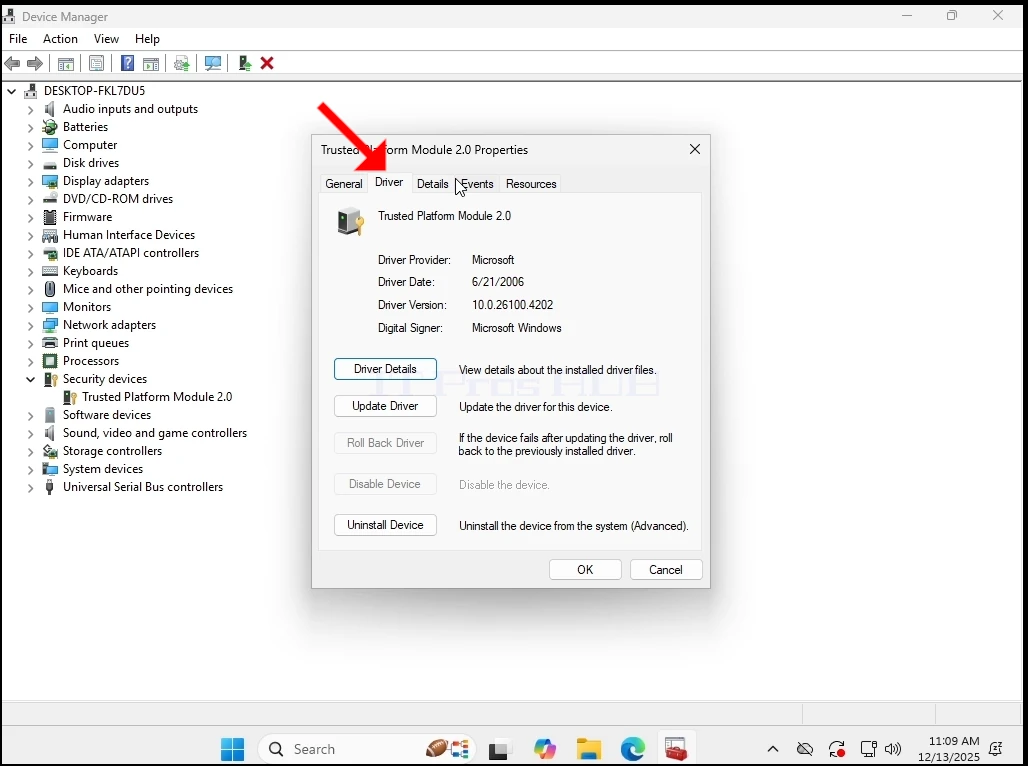Image resolution: width=1028 pixels, height=766 pixels.
Task: Expand the Audio inputs and outputs node
Action: [30, 110]
